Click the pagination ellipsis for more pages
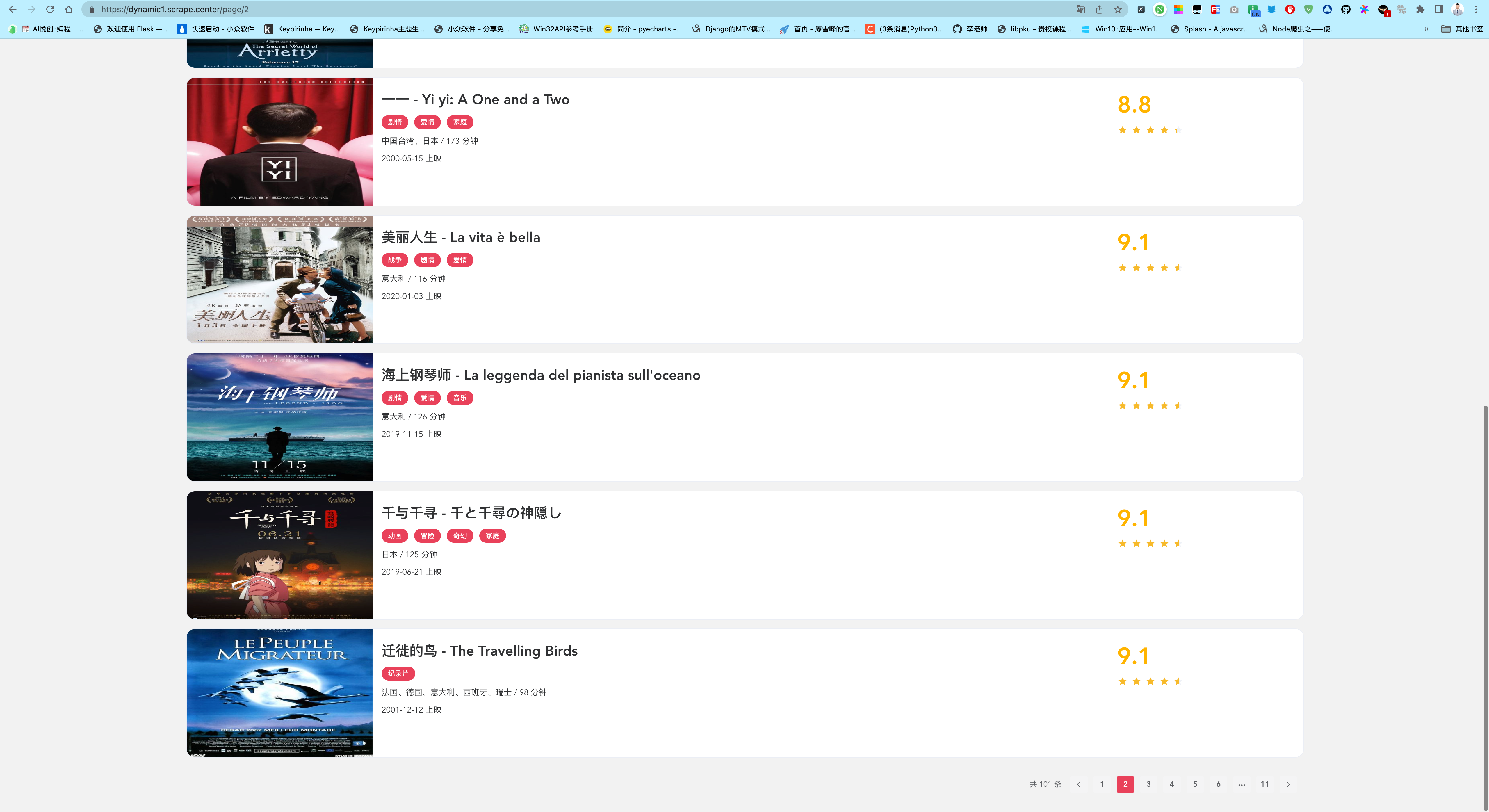Viewport: 1489px width, 812px height. (x=1242, y=784)
